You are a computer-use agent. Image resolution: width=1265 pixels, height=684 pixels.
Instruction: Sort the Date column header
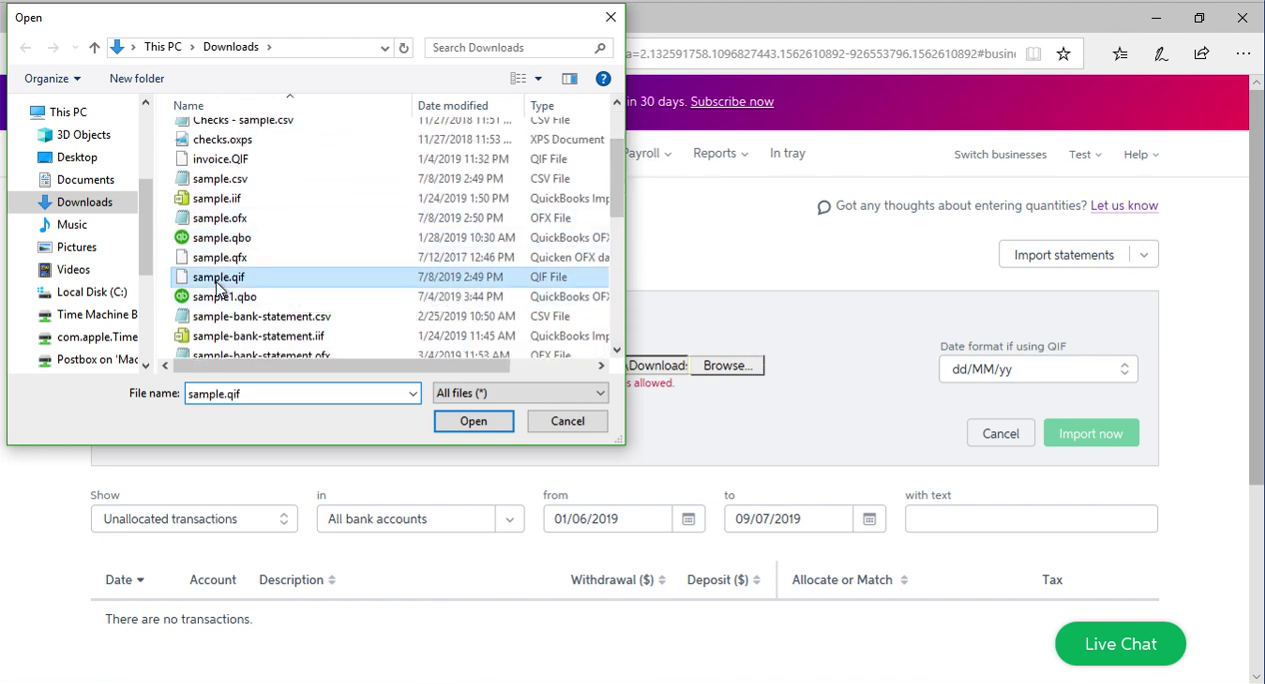(x=125, y=580)
